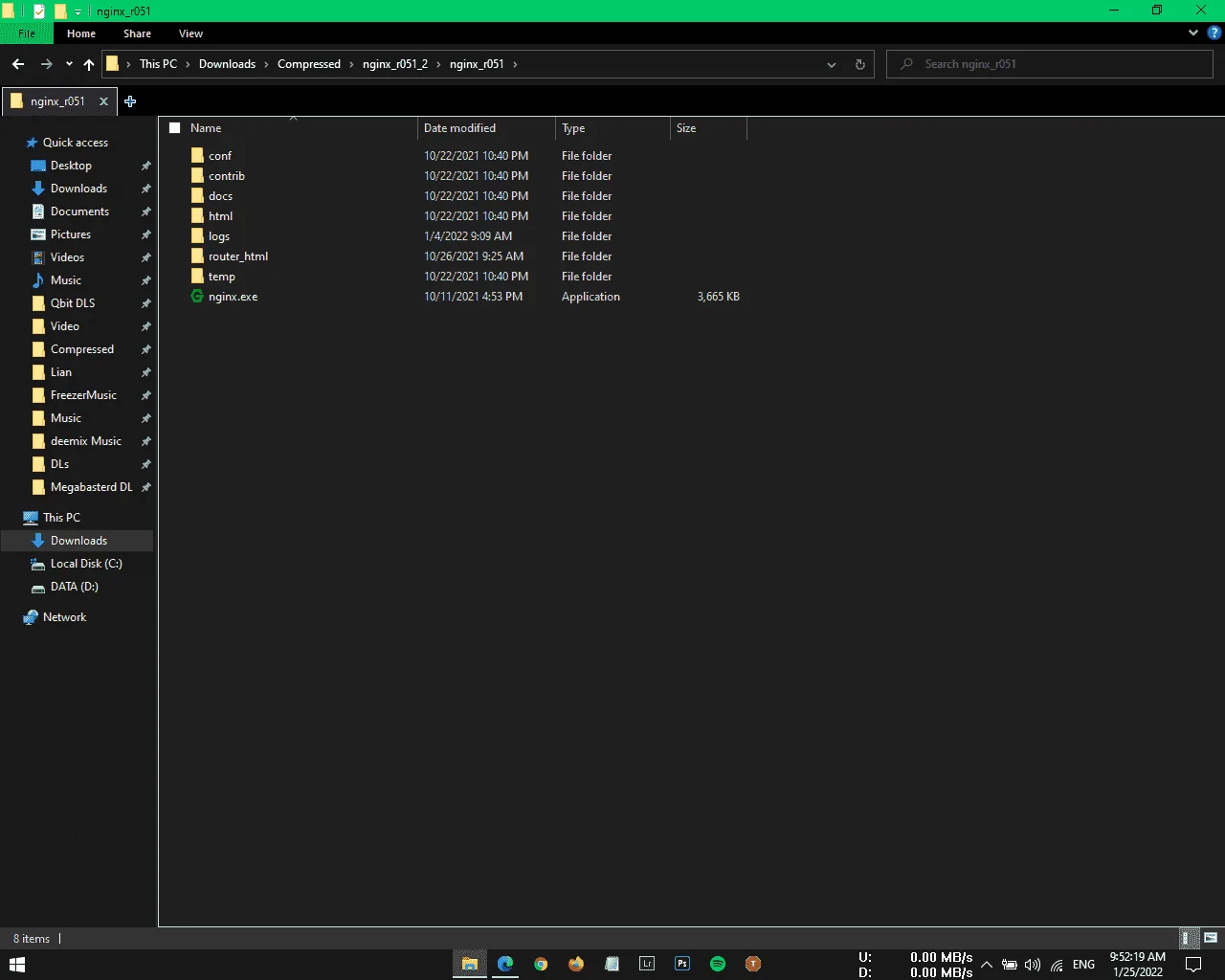Expand breadcrumb chevron after nginx_r051_2
Viewport: 1225px width, 980px height.
point(439,64)
